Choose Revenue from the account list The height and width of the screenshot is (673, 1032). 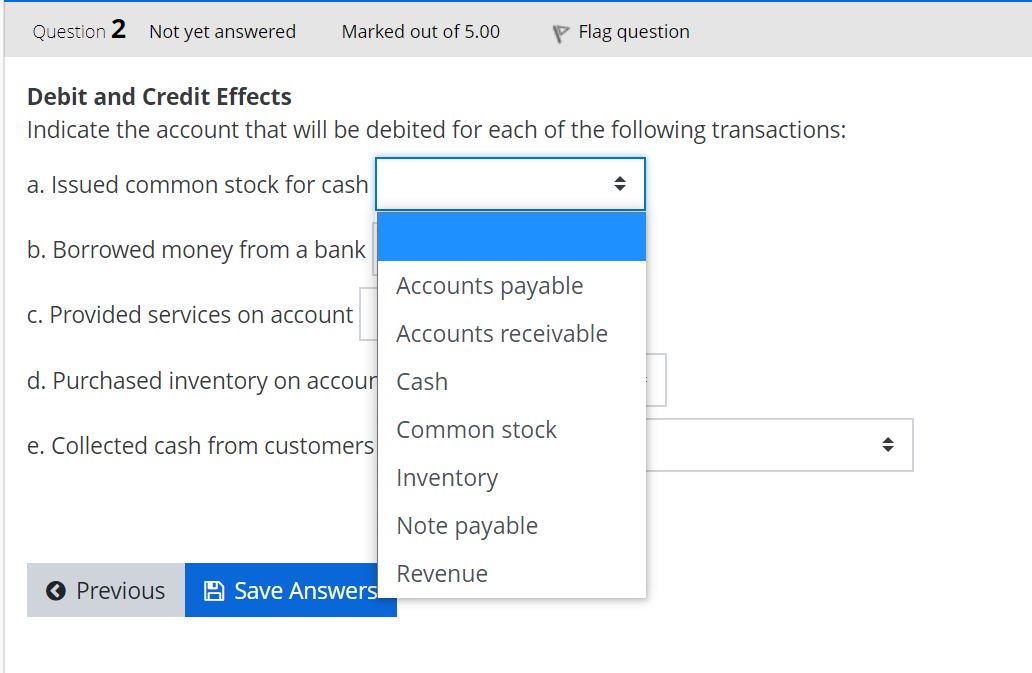(442, 573)
